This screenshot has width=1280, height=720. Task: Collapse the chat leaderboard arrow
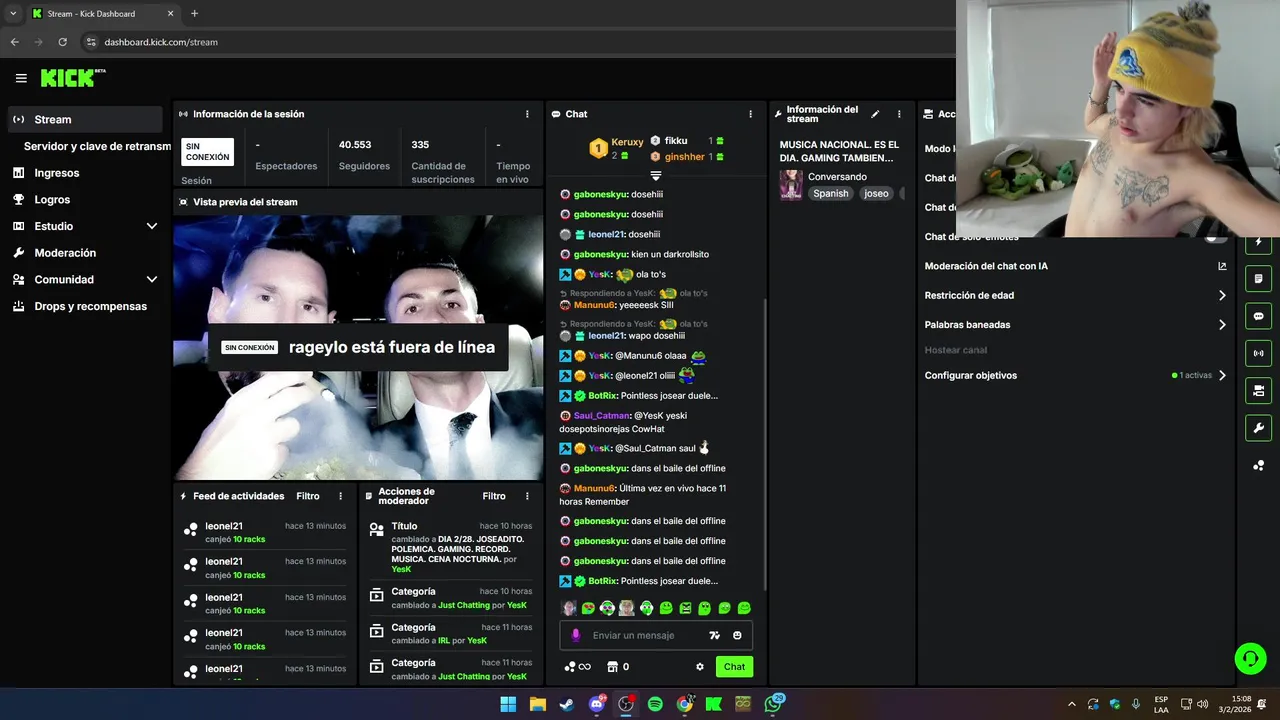click(x=656, y=176)
